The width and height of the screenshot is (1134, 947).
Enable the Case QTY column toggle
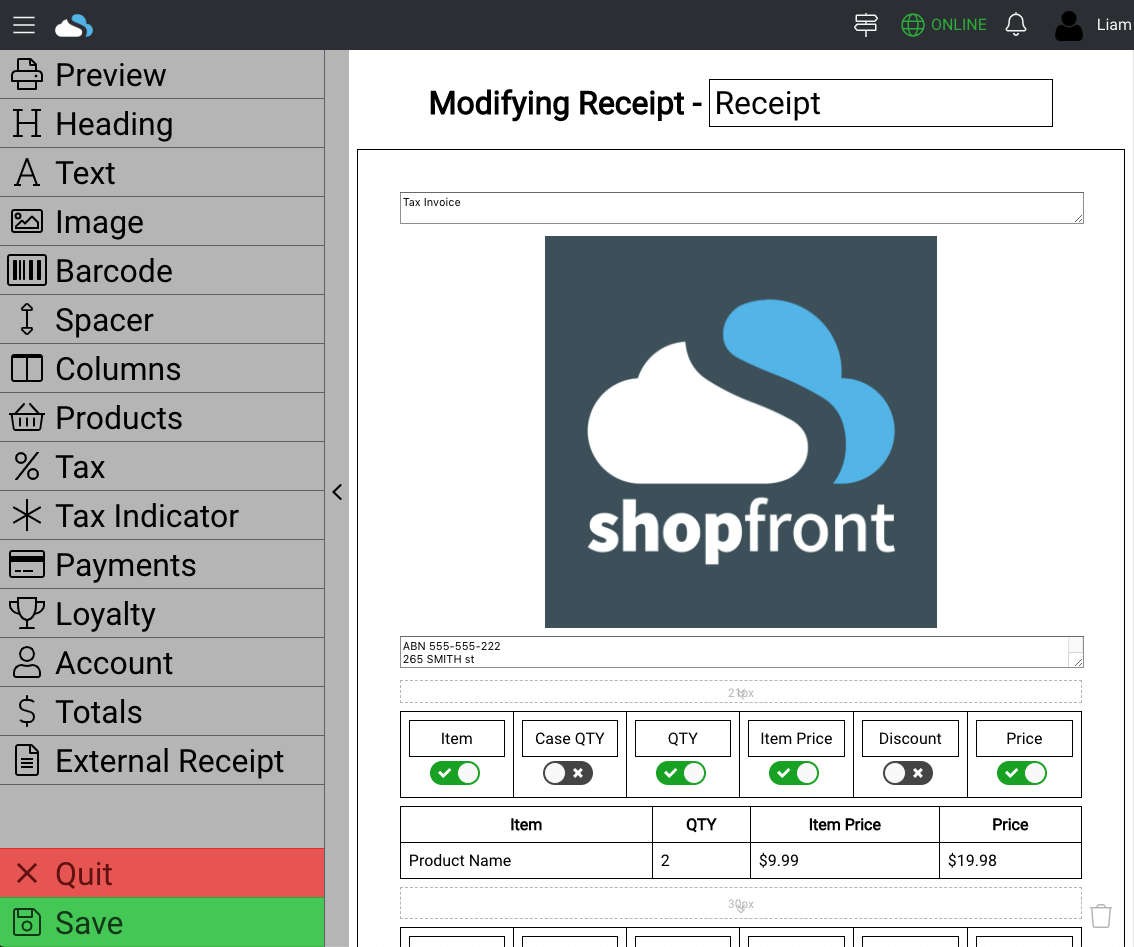[x=568, y=773]
